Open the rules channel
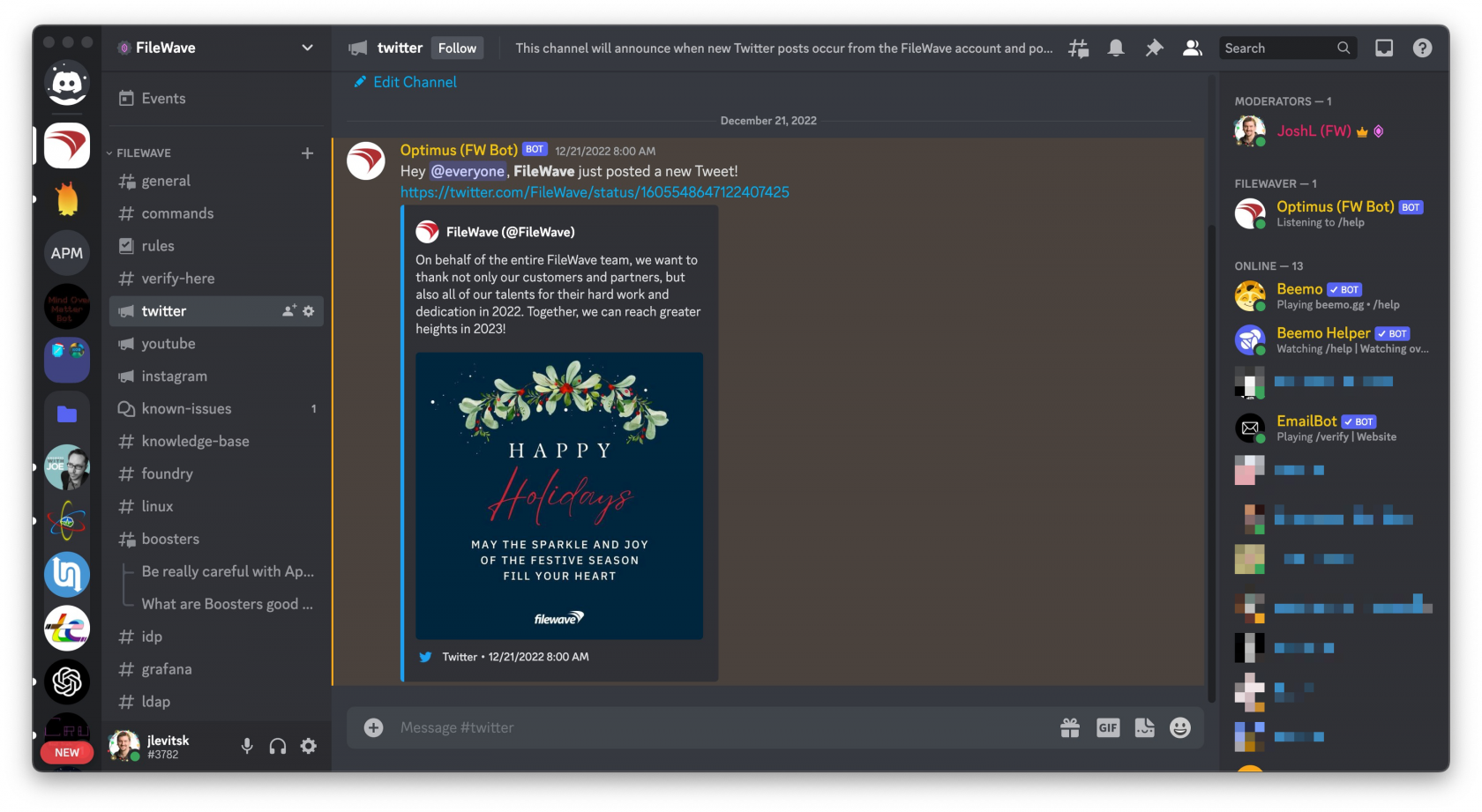 [216, 246]
